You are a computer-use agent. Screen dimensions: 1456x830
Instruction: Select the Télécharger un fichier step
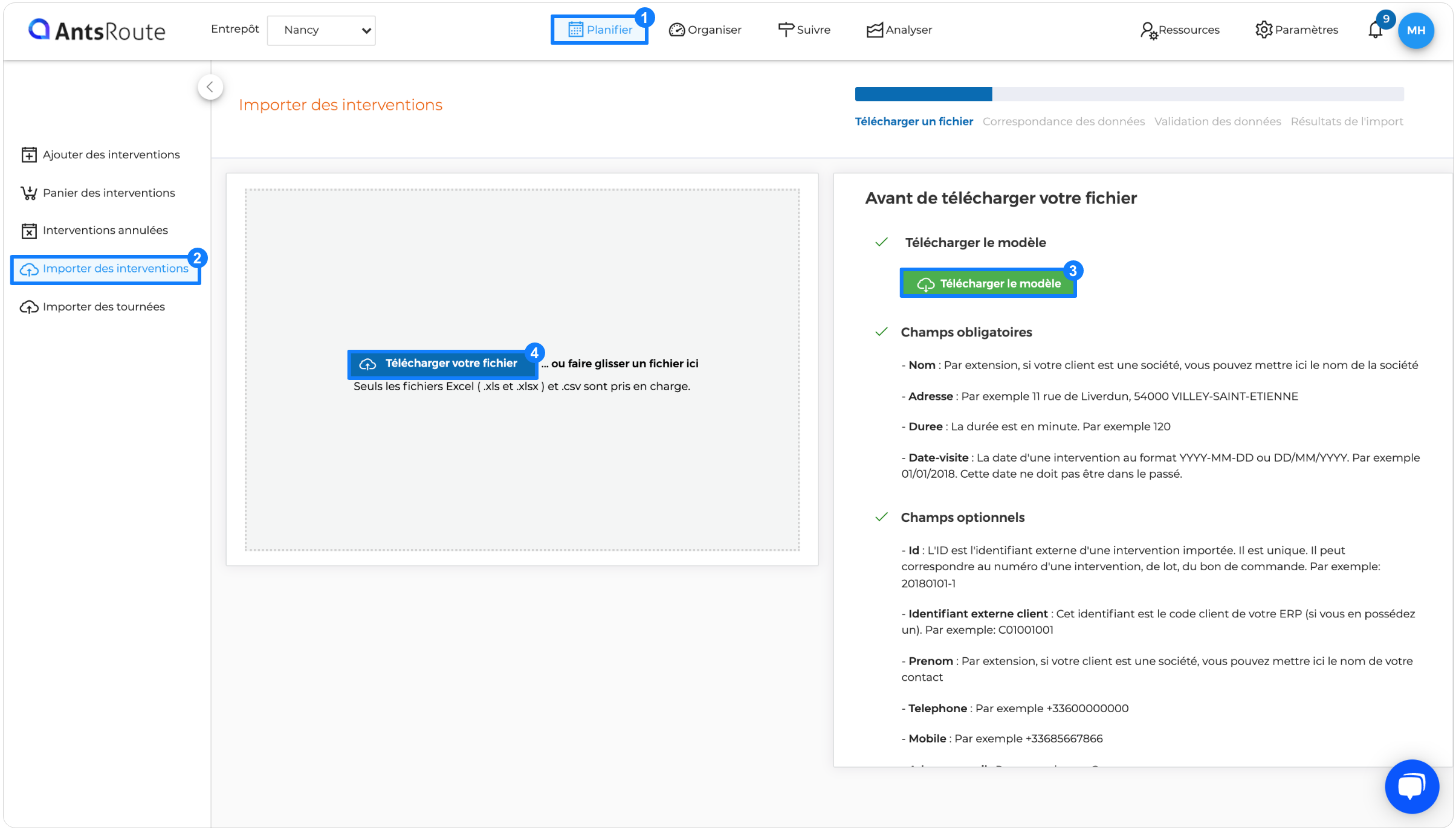tap(914, 121)
